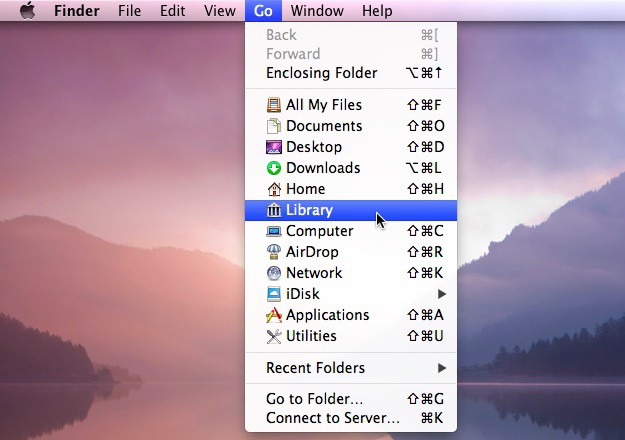Click the green Downloads arrow icon
Screen dimensions: 625x440
click(x=274, y=168)
